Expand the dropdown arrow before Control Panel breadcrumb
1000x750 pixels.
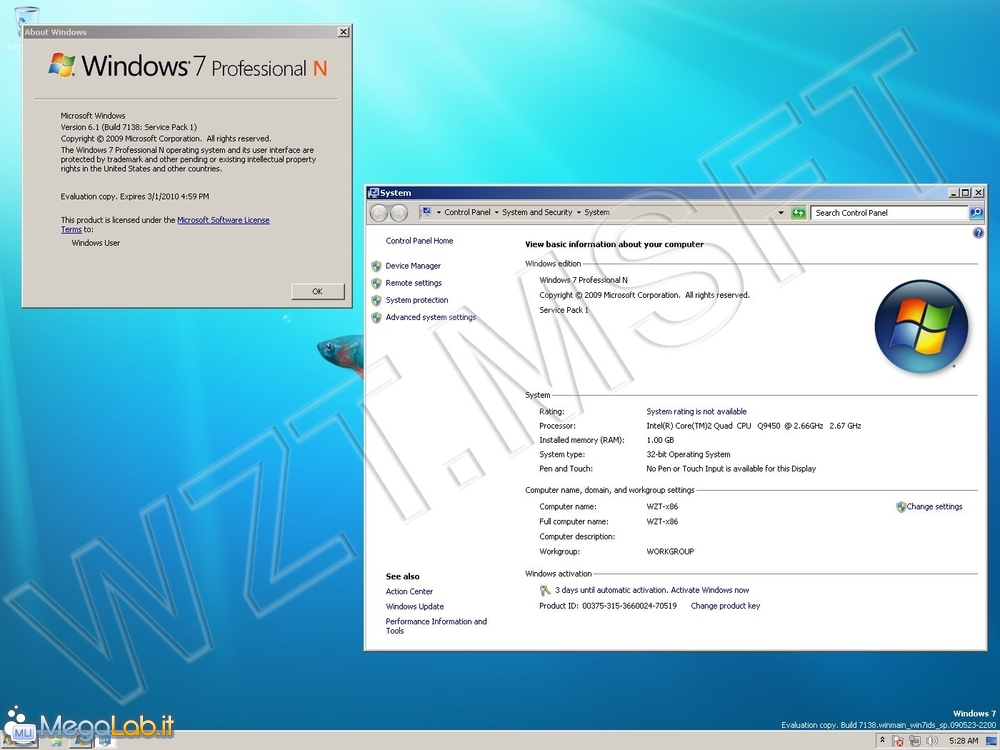coord(438,213)
